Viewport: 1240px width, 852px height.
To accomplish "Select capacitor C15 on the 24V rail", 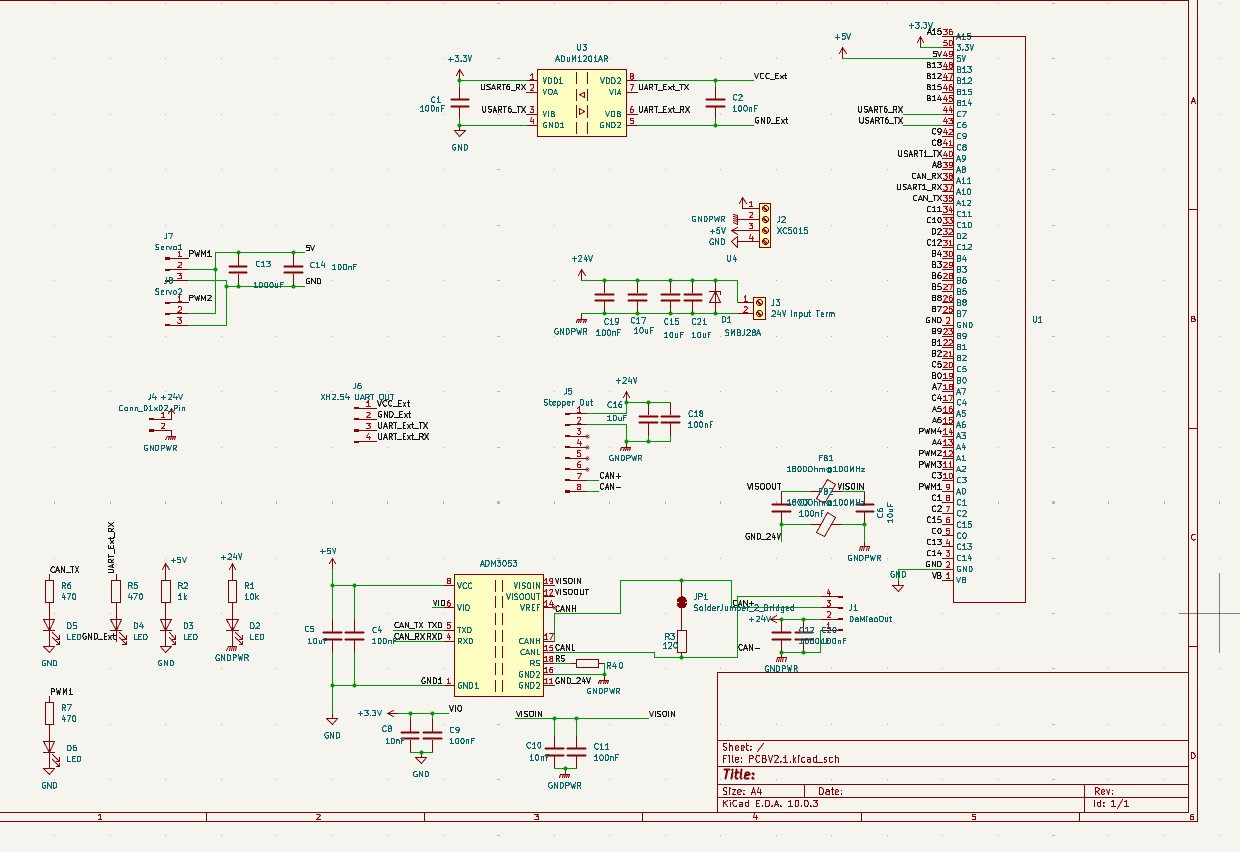I will point(670,298).
